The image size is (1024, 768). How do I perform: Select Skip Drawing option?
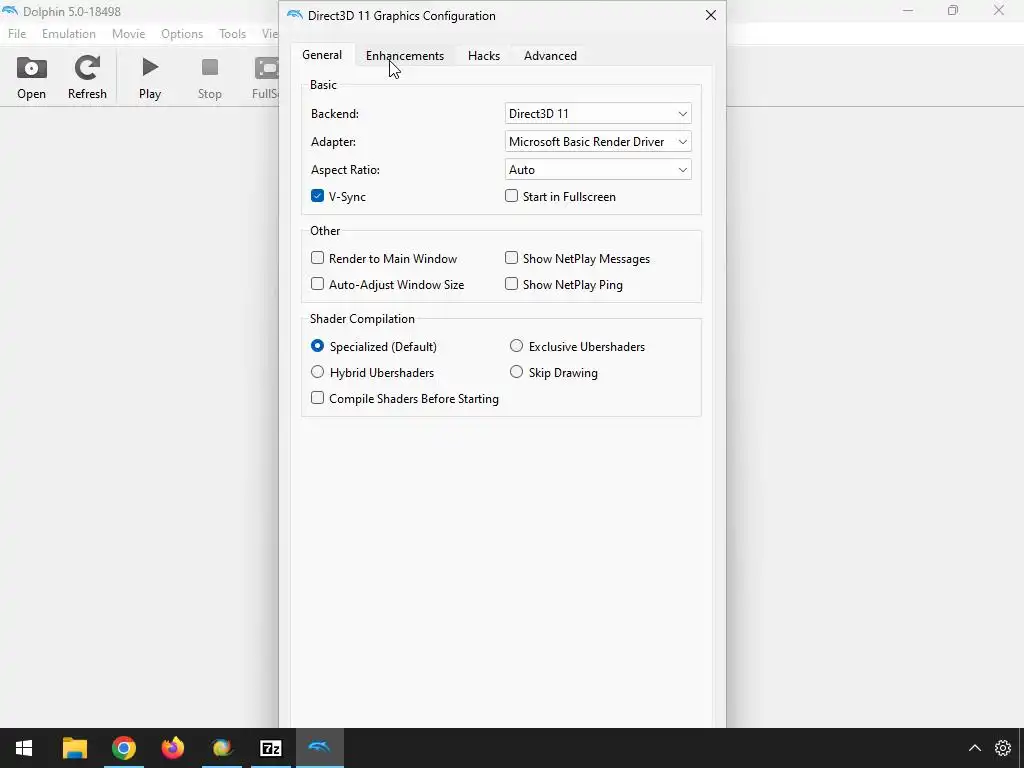(517, 372)
